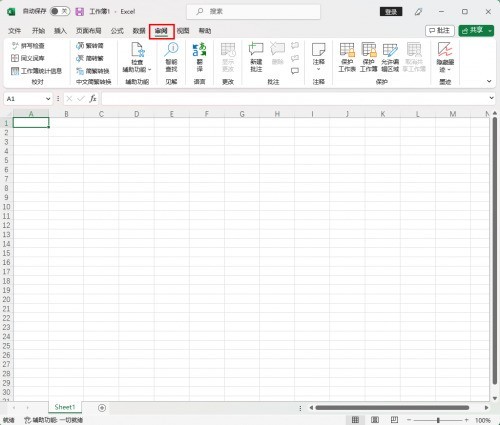Screen dimensions: 500x425
Task: Open the Thesaurus (同义词库)
Action: point(28,58)
